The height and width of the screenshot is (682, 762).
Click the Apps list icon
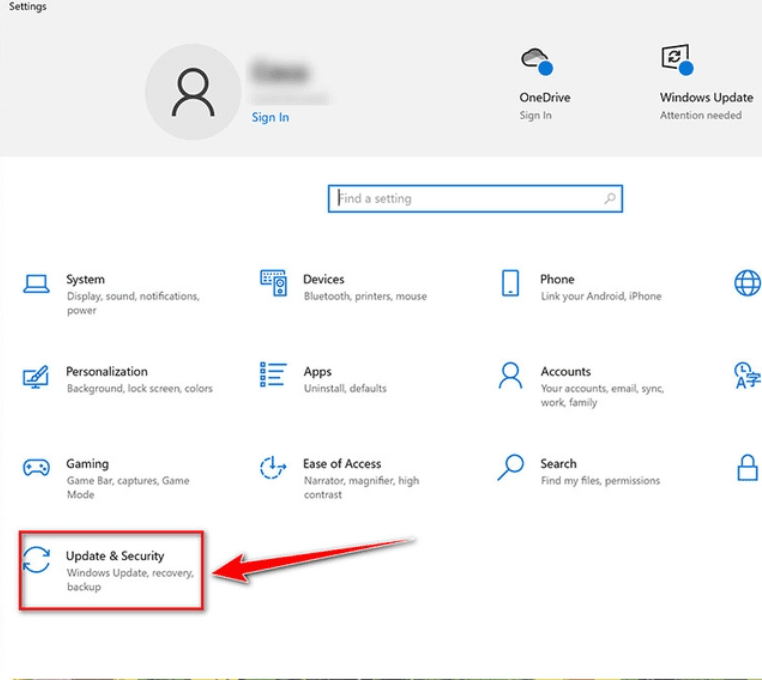point(273,374)
